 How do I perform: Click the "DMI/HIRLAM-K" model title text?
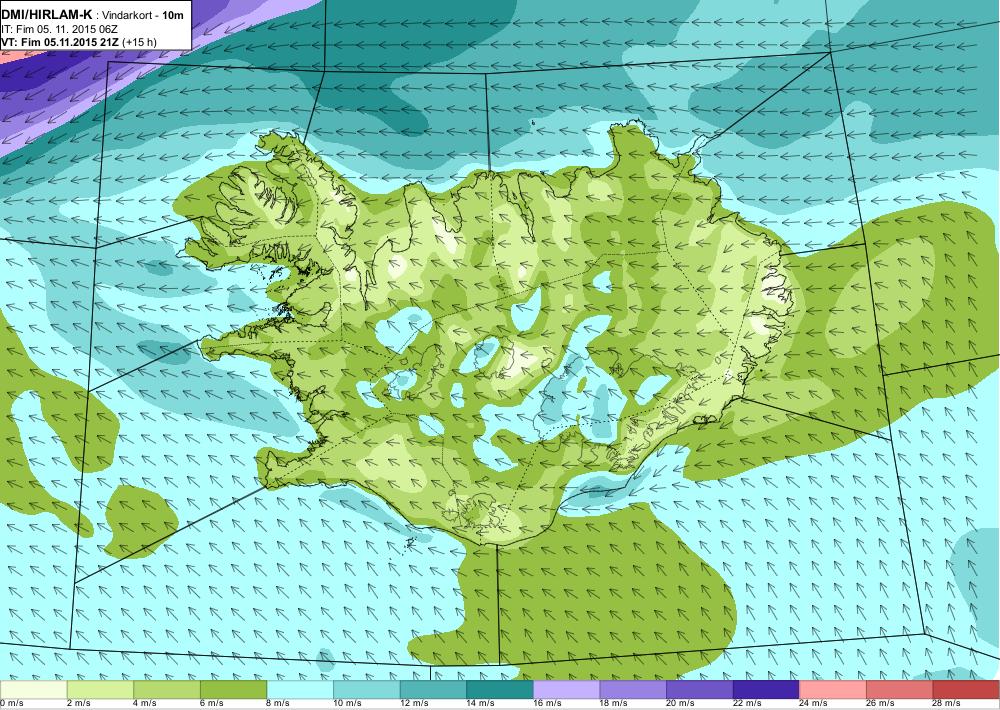[x=47, y=15]
